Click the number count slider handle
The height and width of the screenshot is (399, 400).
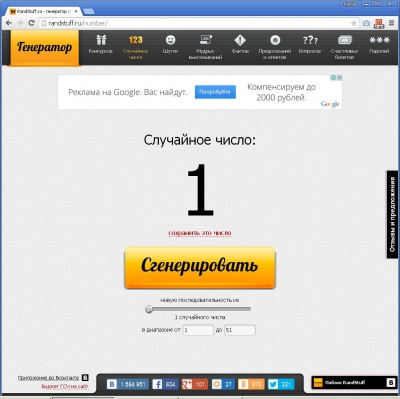coord(149,309)
